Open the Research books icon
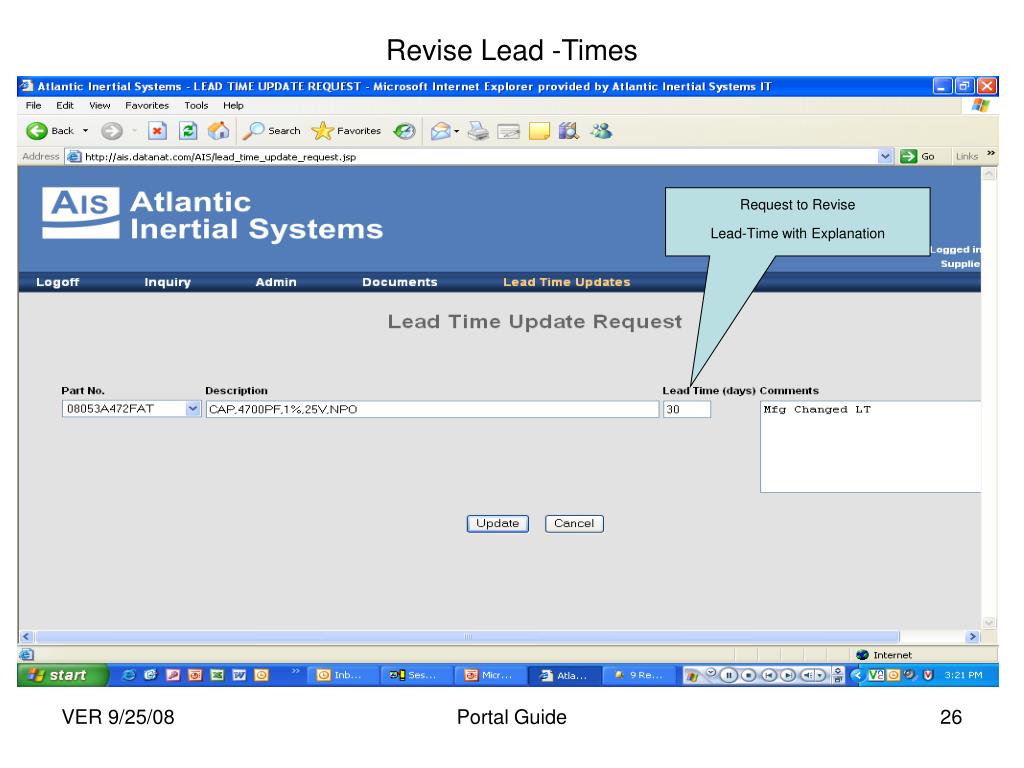The height and width of the screenshot is (768, 1024). [x=569, y=131]
